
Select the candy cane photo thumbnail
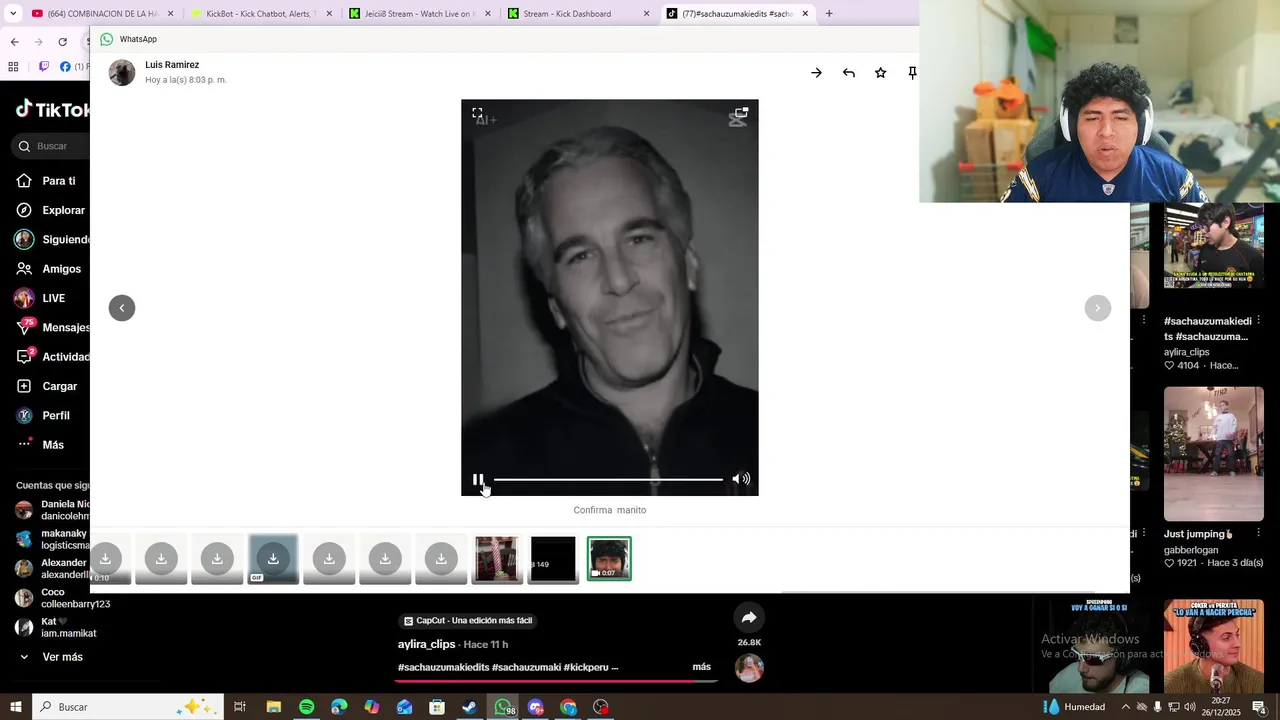(x=497, y=559)
